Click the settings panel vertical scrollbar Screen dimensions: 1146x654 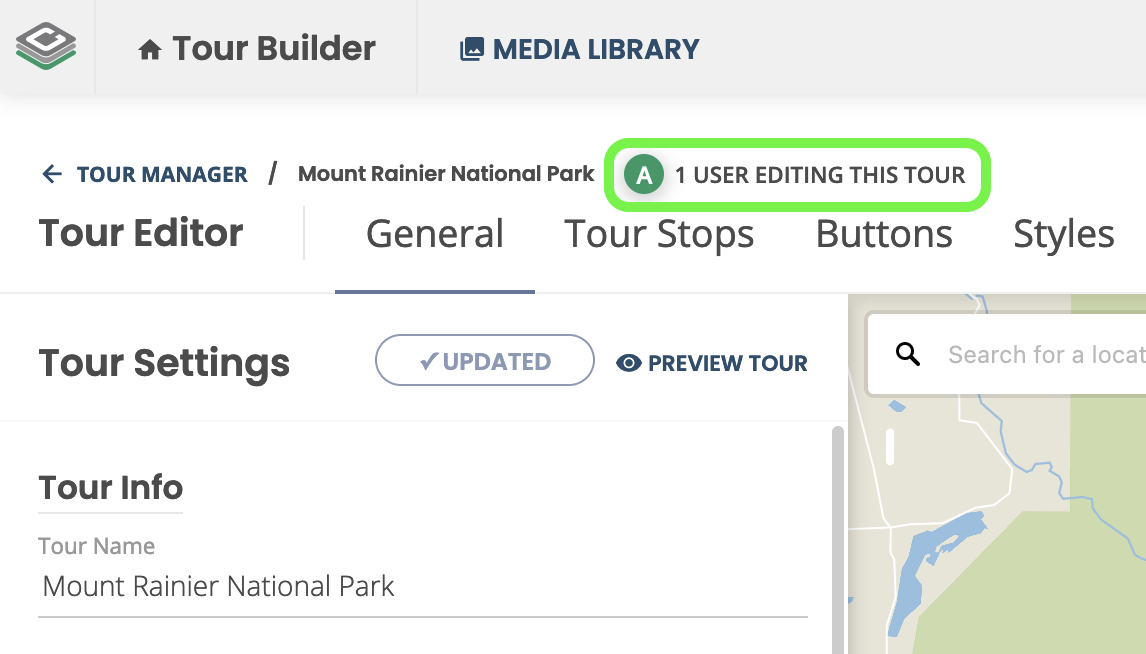point(838,539)
